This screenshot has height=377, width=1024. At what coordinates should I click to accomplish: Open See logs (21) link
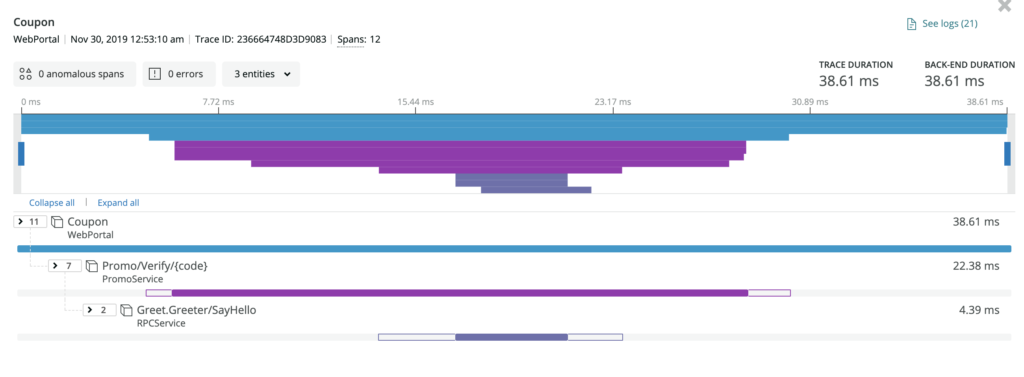pyautogui.click(x=942, y=24)
